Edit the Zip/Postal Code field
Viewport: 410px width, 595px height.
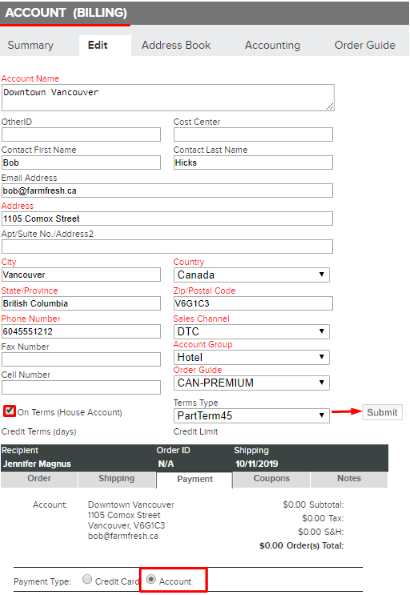pyautogui.click(x=253, y=304)
